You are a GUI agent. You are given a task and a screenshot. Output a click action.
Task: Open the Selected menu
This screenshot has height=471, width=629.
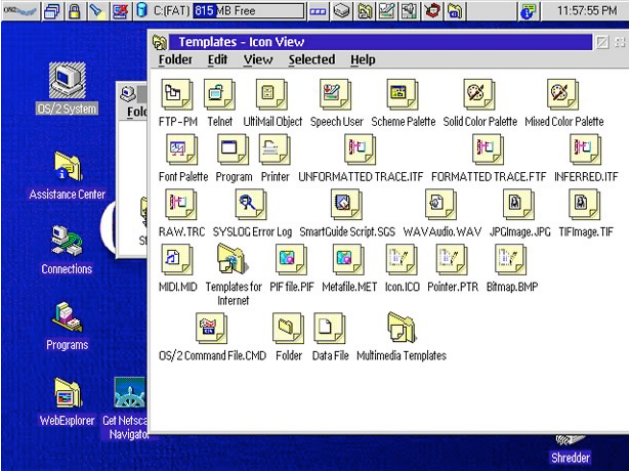coord(312,60)
